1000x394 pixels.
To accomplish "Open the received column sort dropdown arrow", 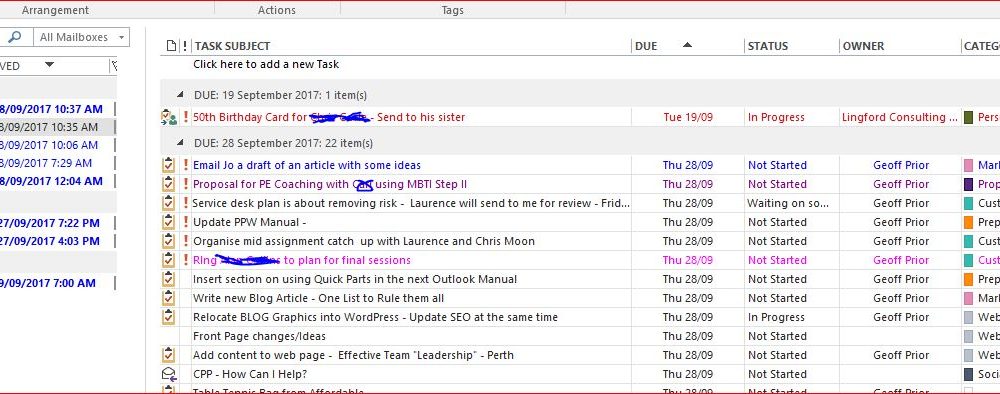I will click(50, 65).
